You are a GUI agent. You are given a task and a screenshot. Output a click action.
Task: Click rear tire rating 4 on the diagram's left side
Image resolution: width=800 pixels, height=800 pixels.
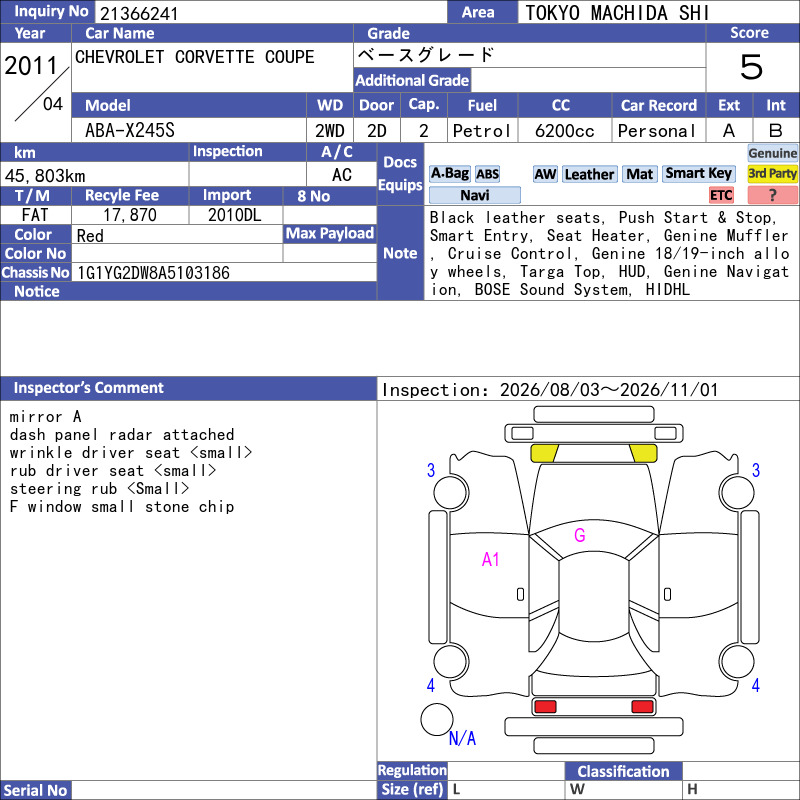pyautogui.click(x=431, y=685)
